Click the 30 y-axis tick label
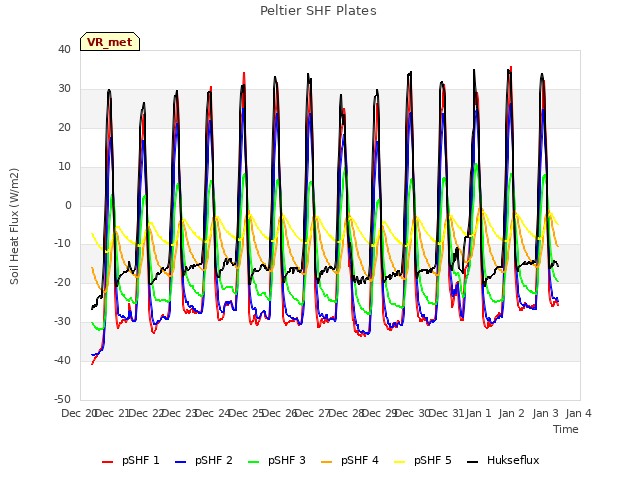640x480 pixels. pyautogui.click(x=64, y=89)
